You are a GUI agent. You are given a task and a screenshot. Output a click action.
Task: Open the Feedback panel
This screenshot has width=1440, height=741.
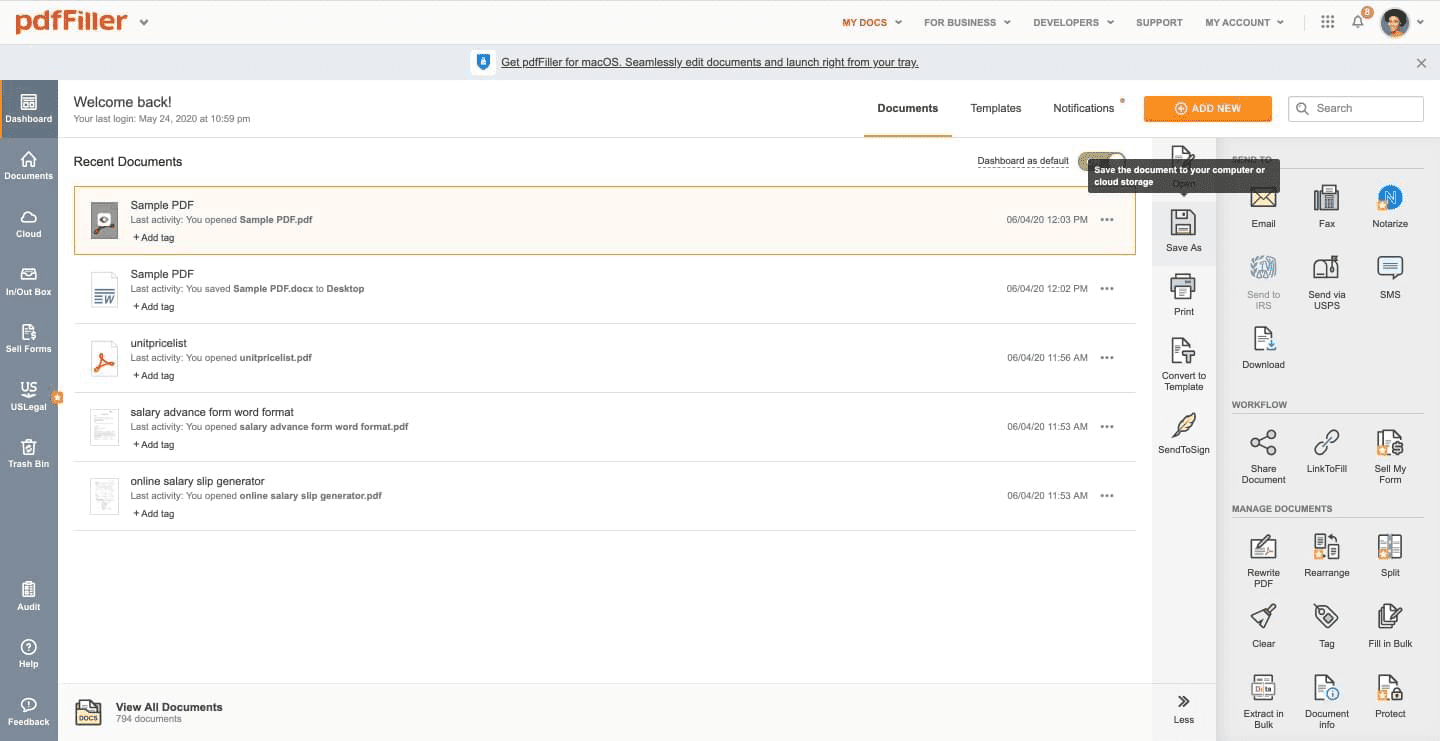[x=28, y=712]
